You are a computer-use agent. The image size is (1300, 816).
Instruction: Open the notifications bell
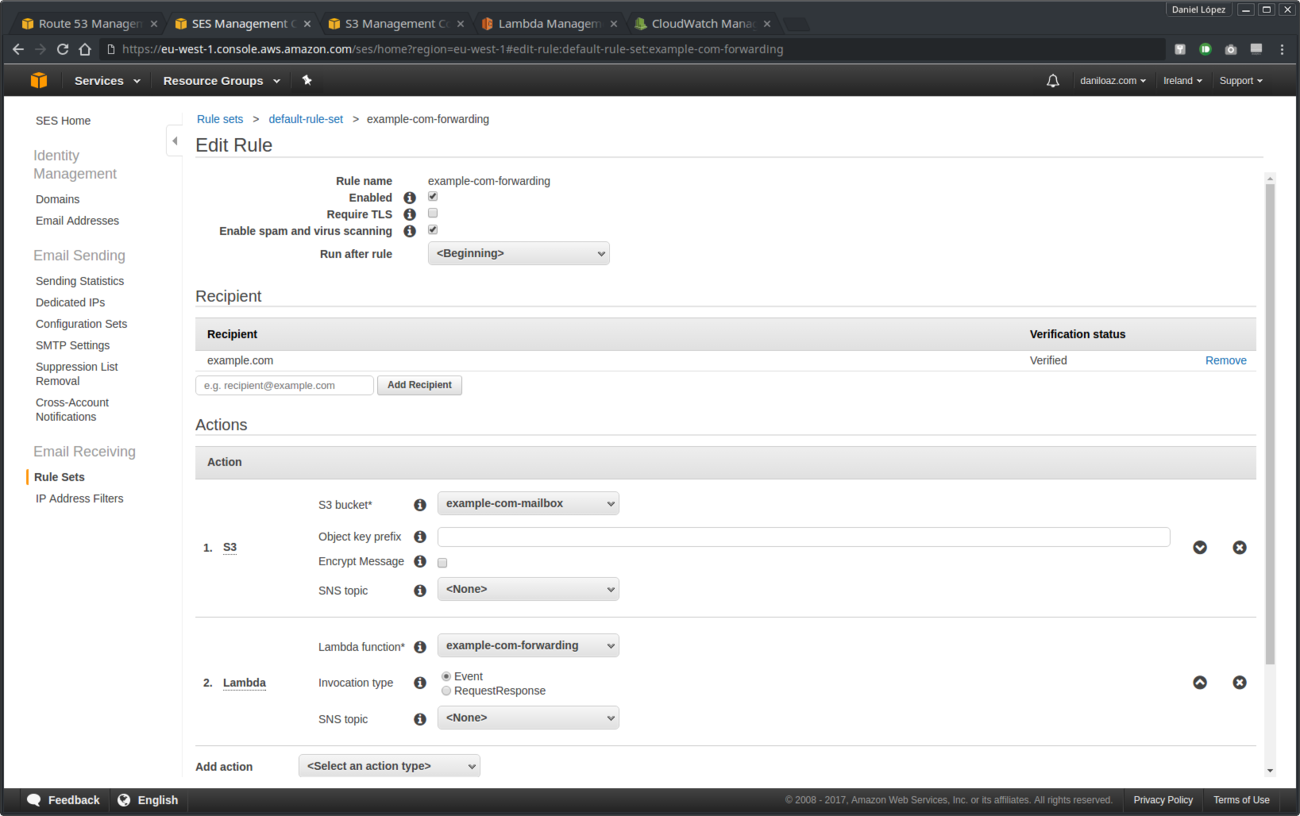click(1052, 80)
